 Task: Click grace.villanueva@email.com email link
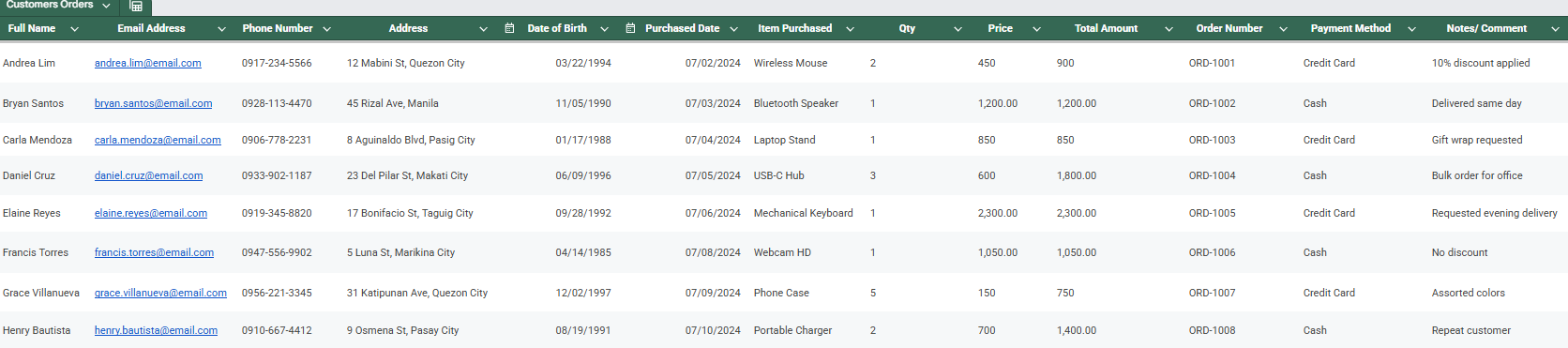160,293
